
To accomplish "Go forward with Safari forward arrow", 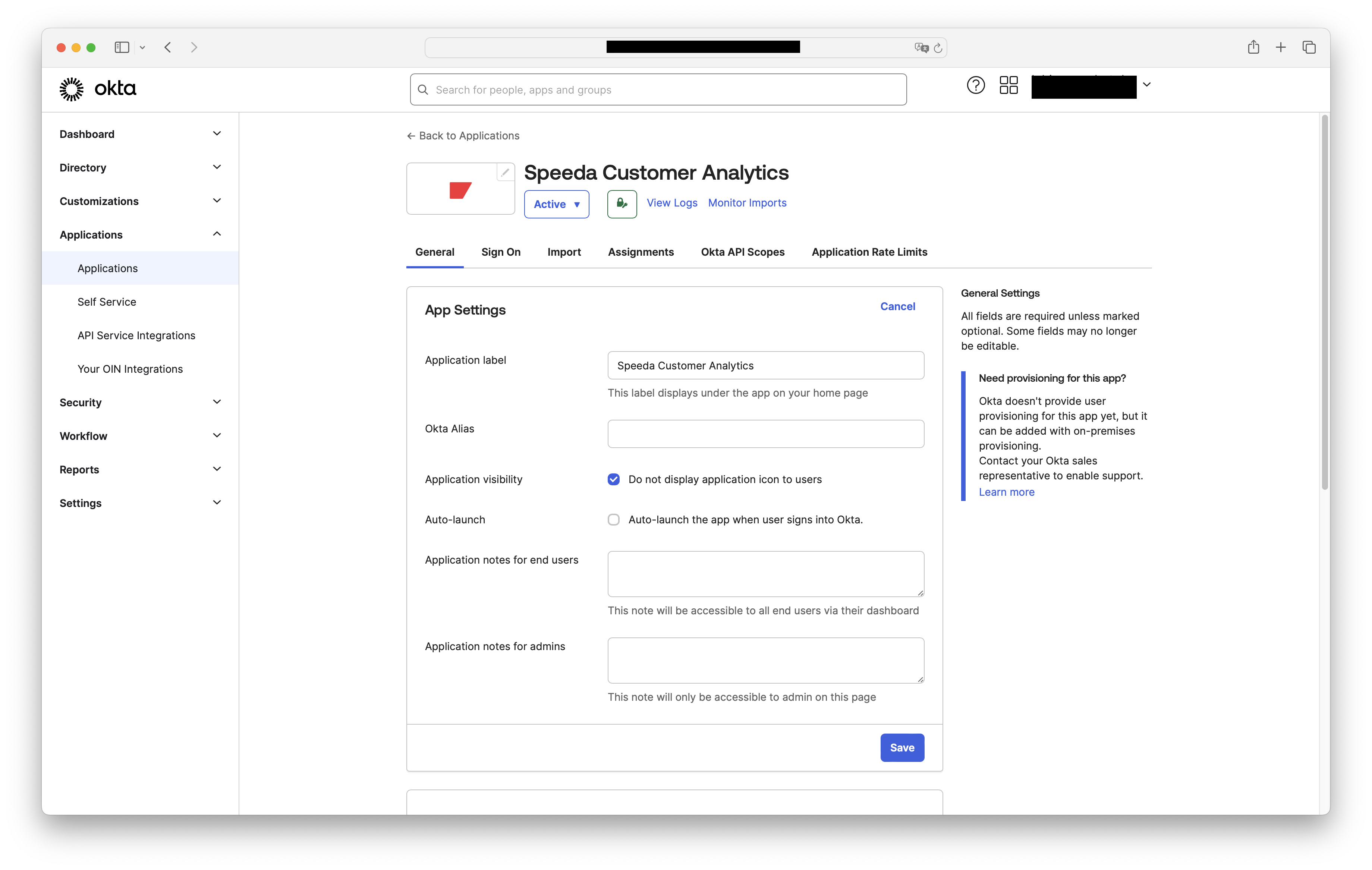I will pyautogui.click(x=194, y=47).
